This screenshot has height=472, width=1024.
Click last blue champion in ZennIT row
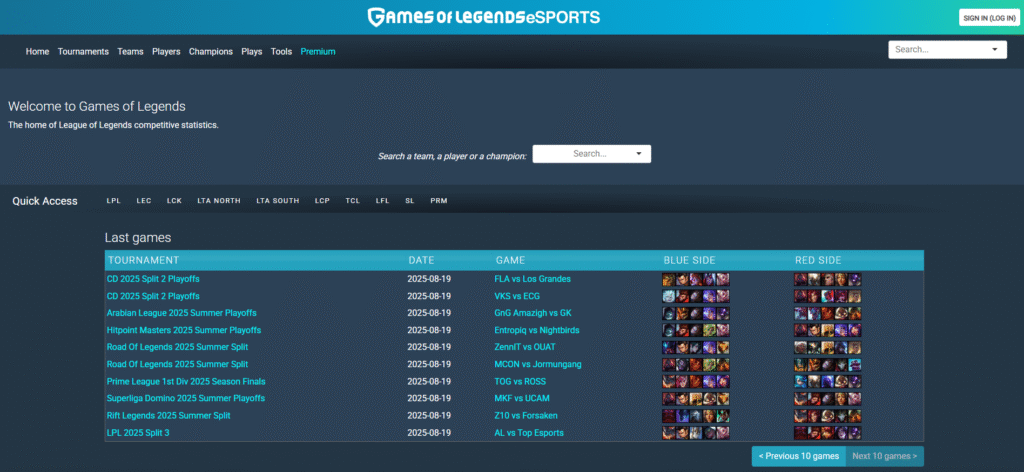tap(723, 347)
